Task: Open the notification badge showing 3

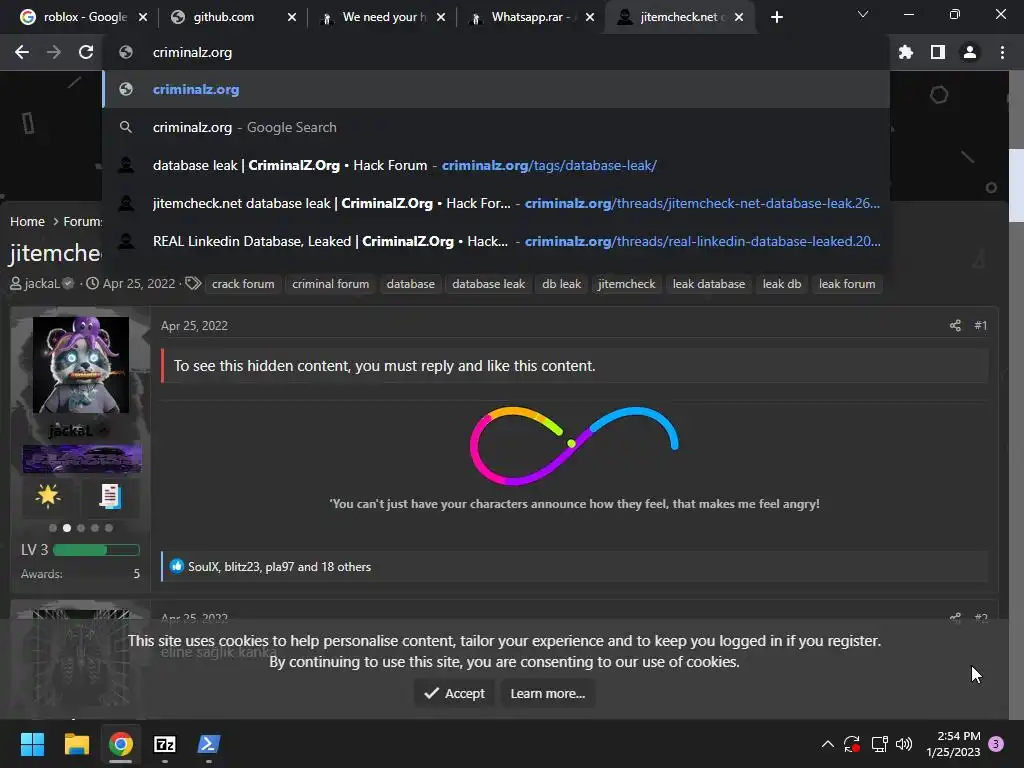Action: click(x=996, y=744)
